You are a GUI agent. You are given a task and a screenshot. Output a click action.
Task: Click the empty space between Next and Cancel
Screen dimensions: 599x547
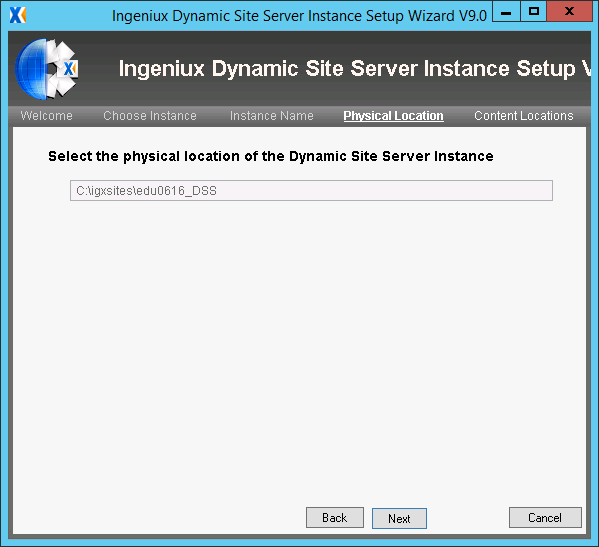coord(468,518)
